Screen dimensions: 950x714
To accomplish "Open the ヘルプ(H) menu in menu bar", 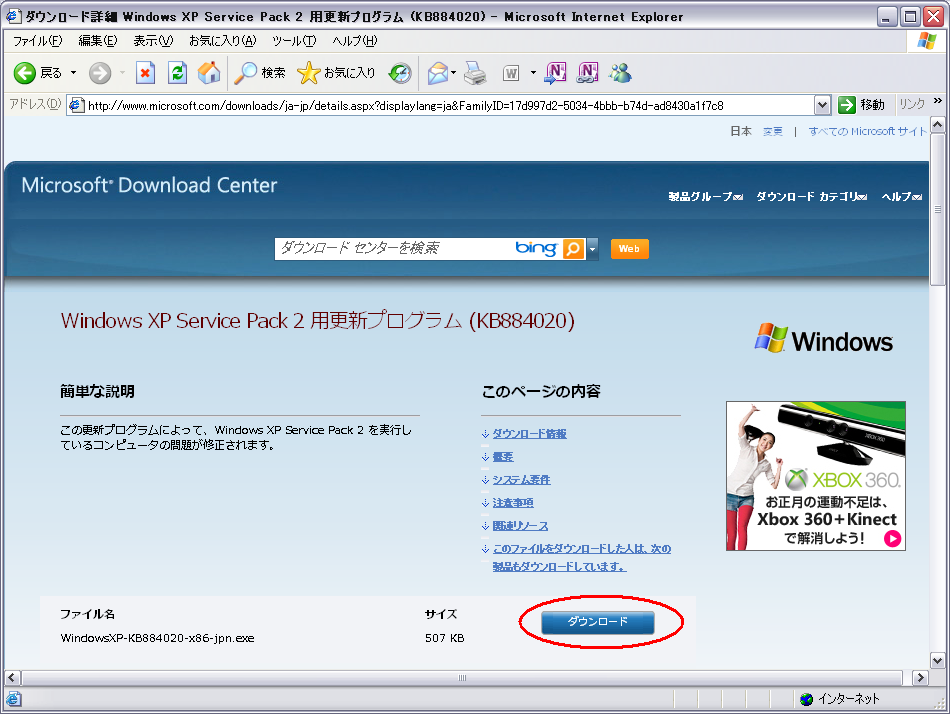I will [x=354, y=41].
